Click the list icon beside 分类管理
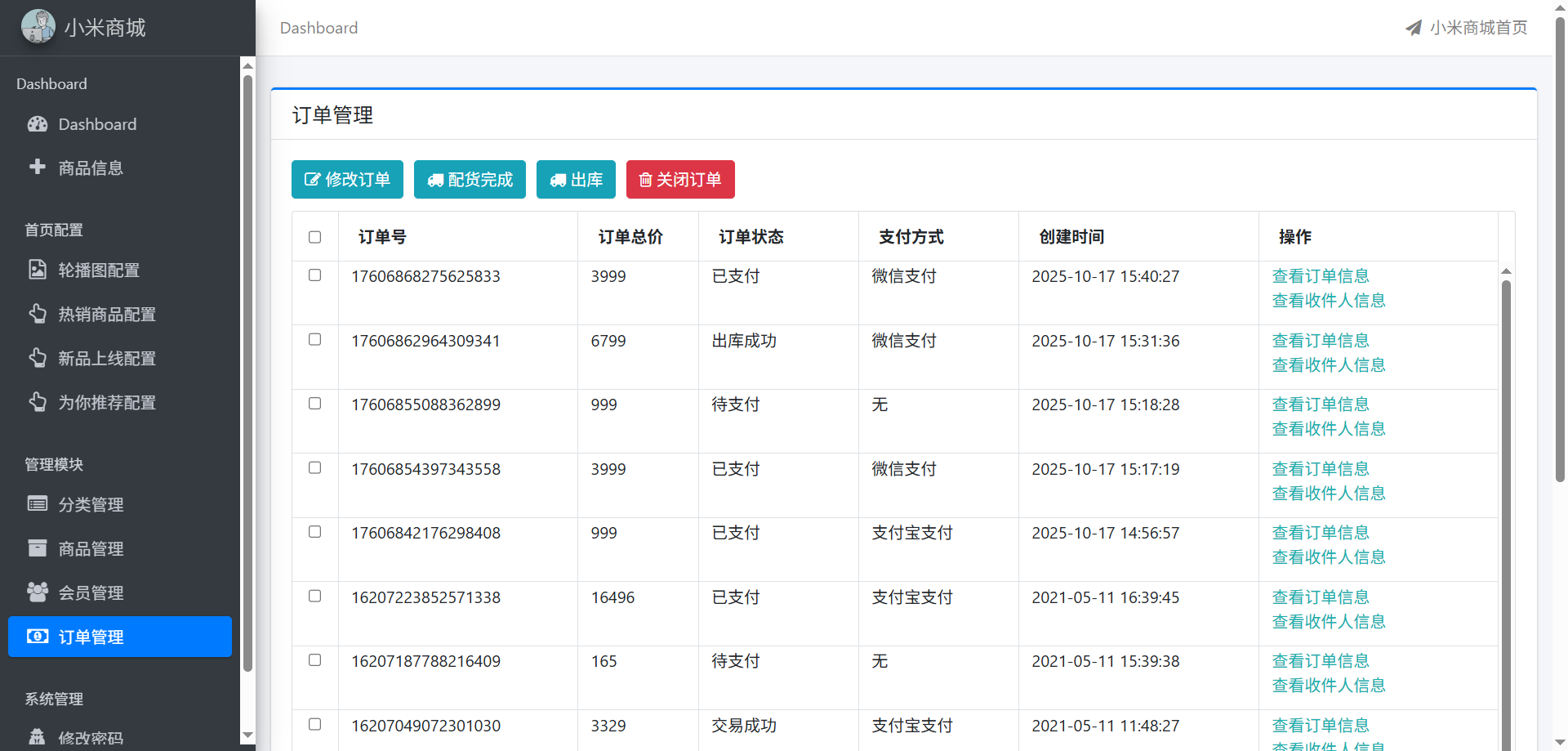Viewport: 1568px width, 751px height. [x=38, y=503]
